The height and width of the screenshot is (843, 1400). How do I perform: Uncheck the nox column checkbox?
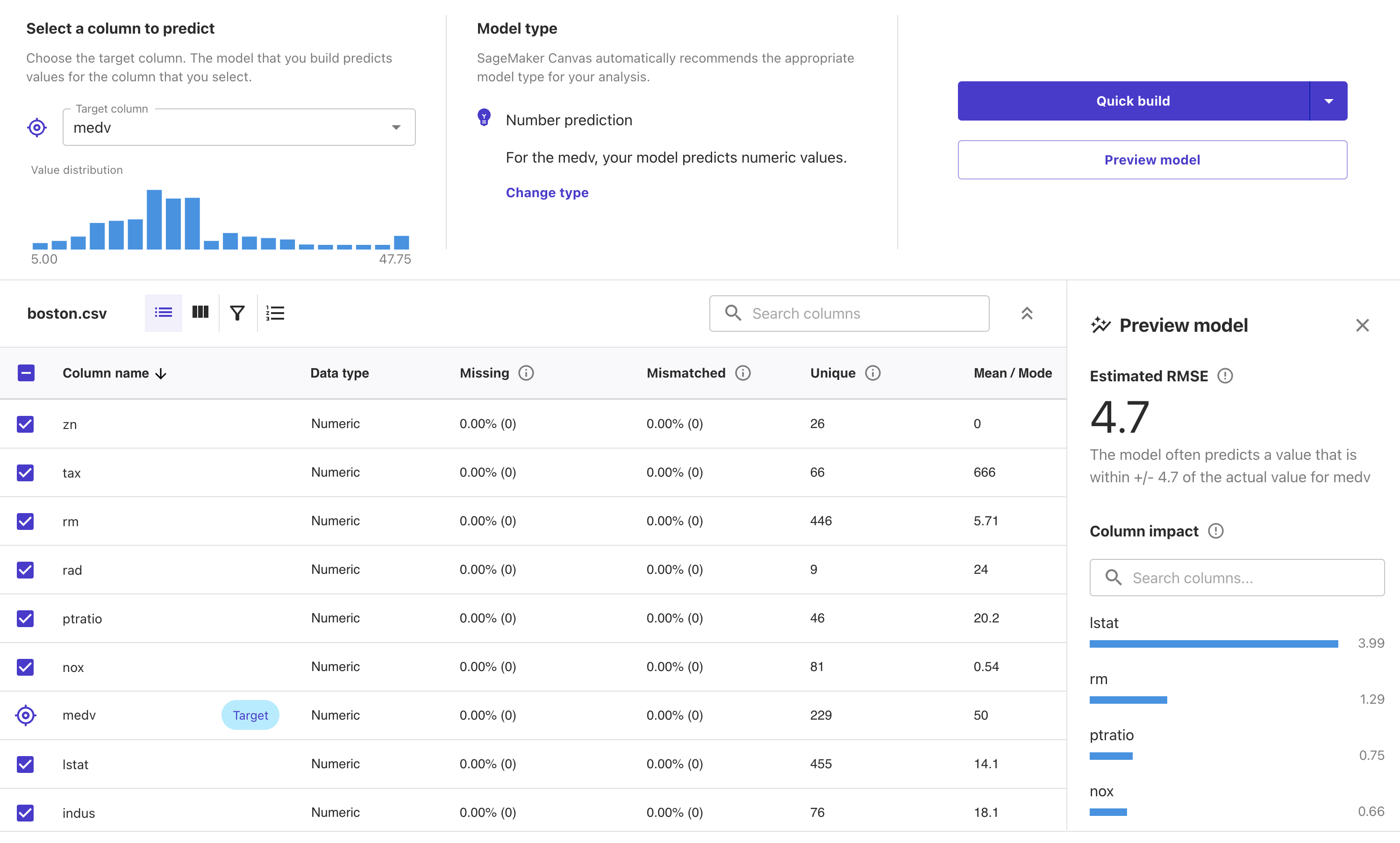(x=26, y=667)
